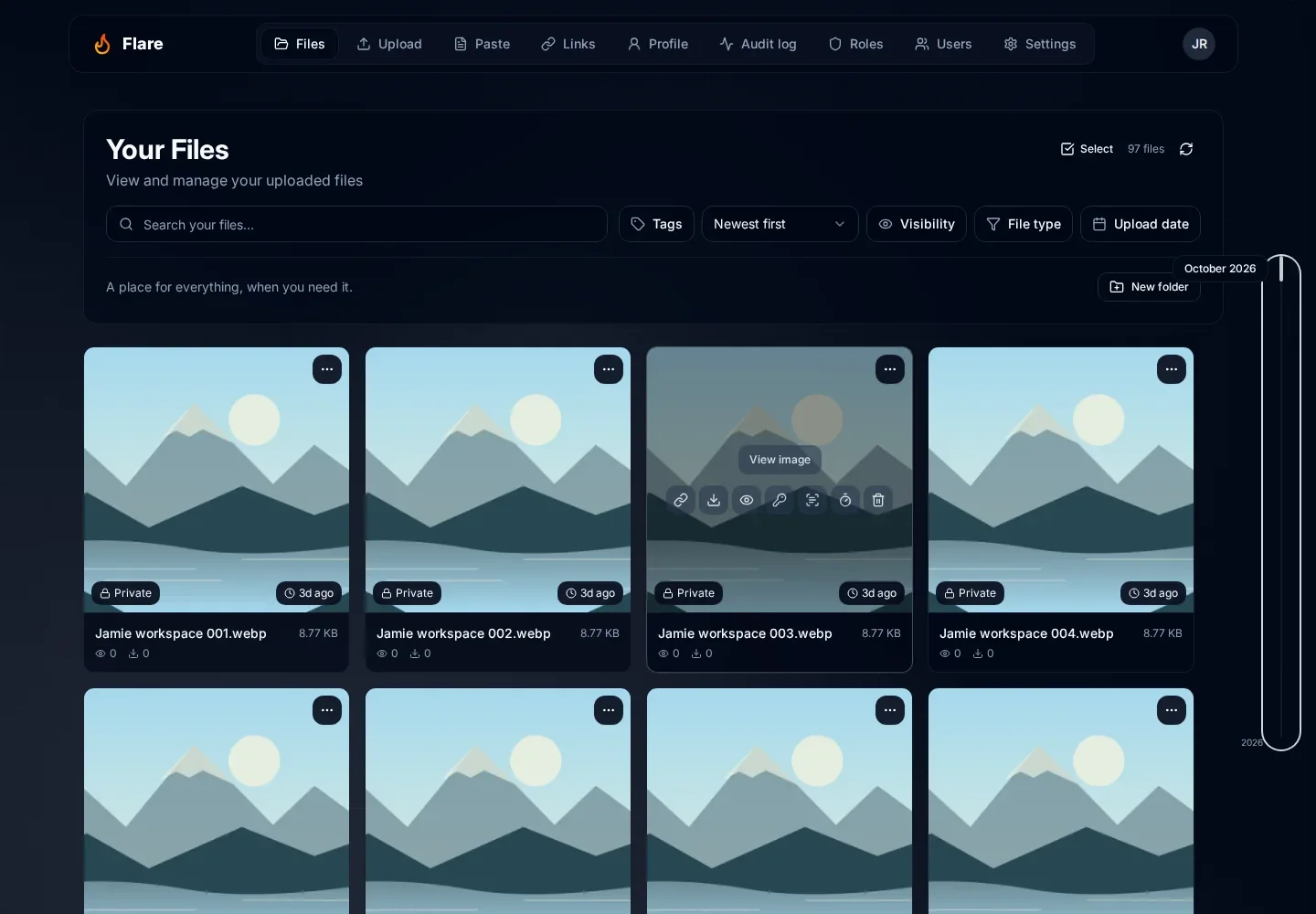Open the Roles tab
The height and width of the screenshot is (914, 1316).
point(856,44)
